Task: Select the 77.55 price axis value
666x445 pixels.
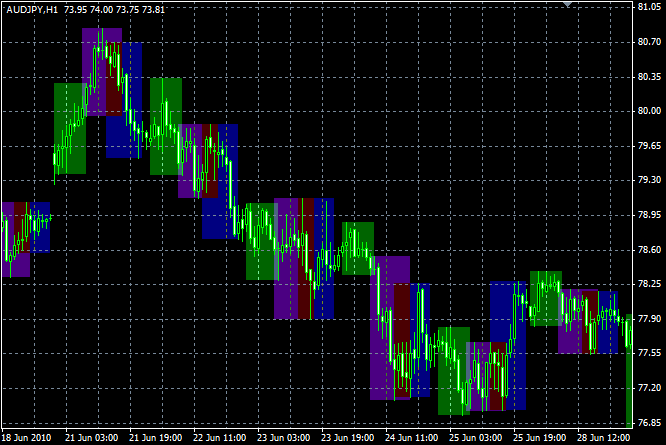Action: pos(649,353)
